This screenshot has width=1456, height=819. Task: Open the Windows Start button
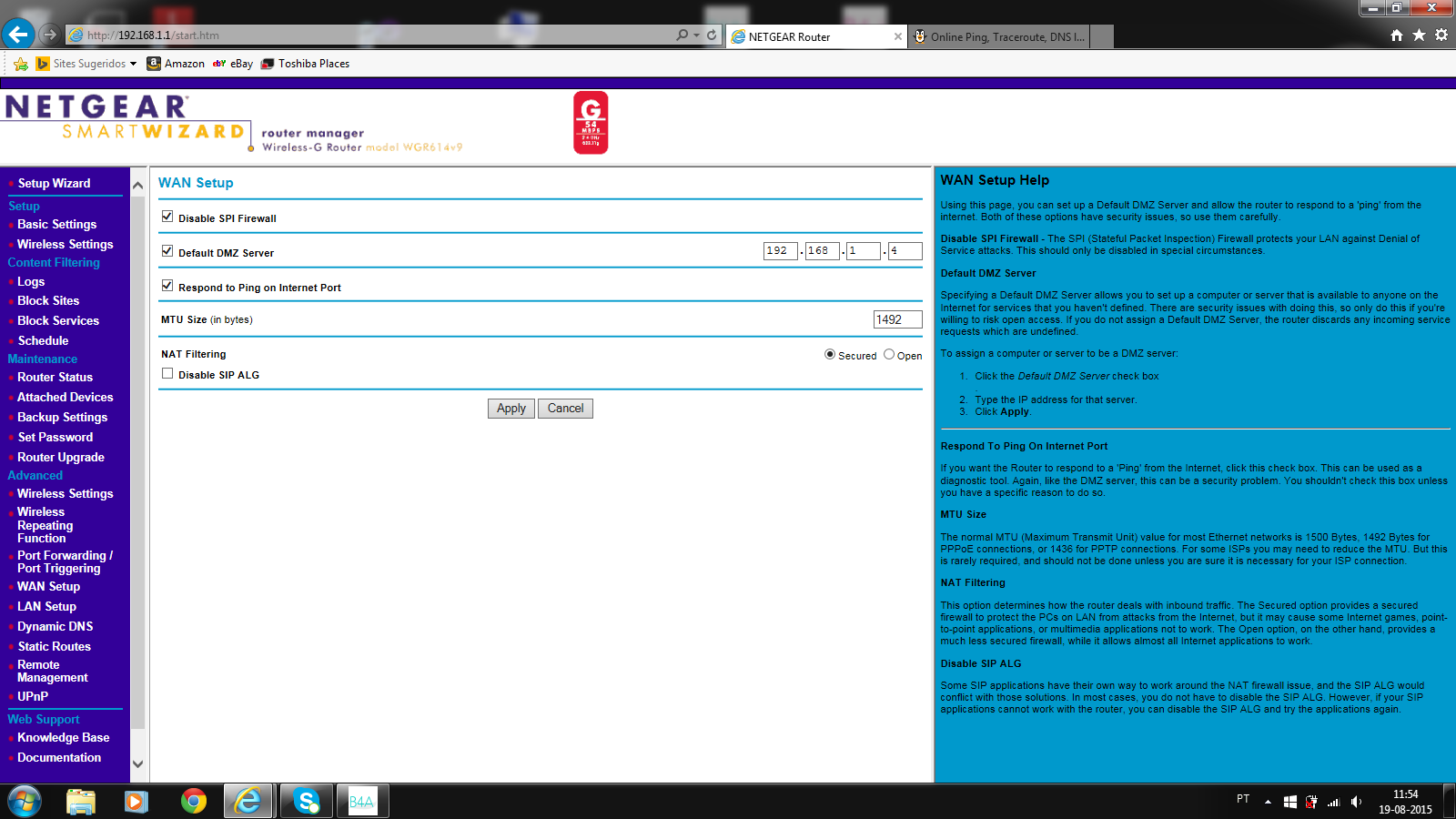pos(25,801)
